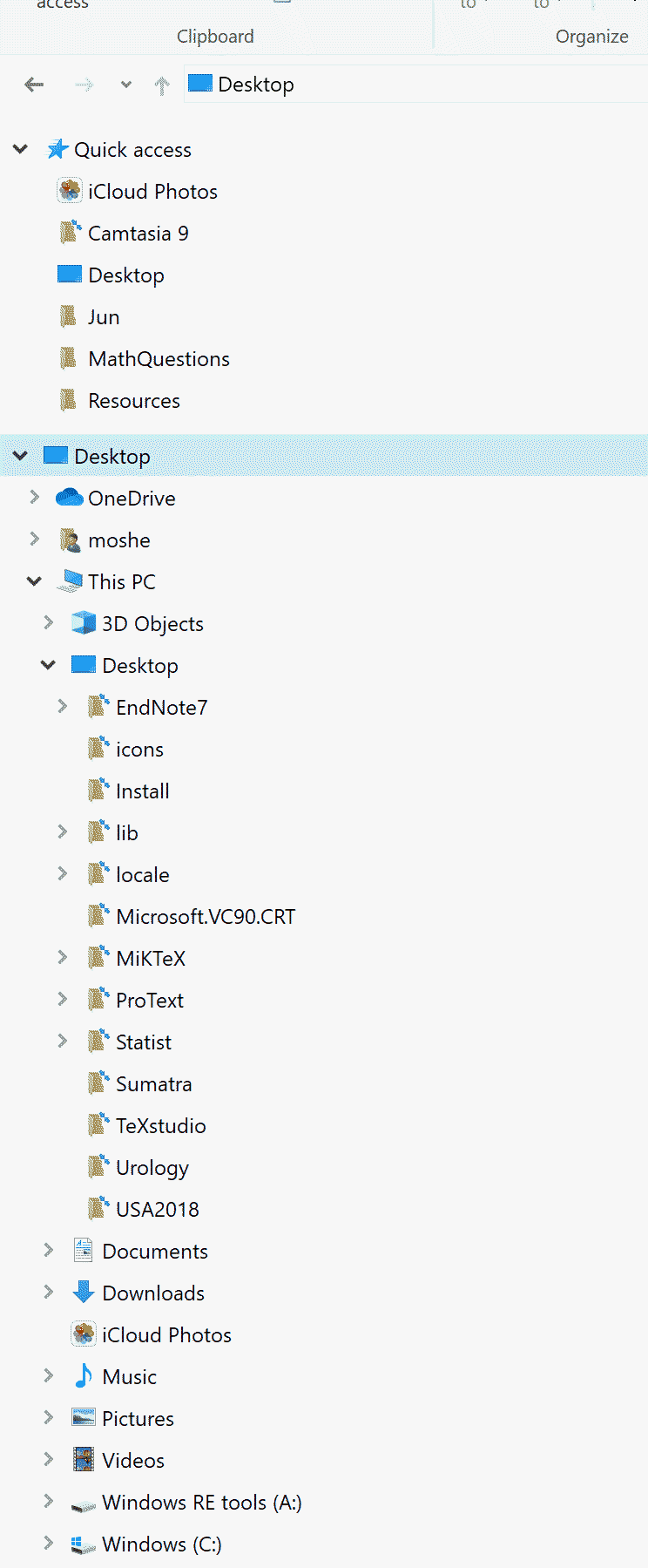Select the icons folder

point(139,750)
